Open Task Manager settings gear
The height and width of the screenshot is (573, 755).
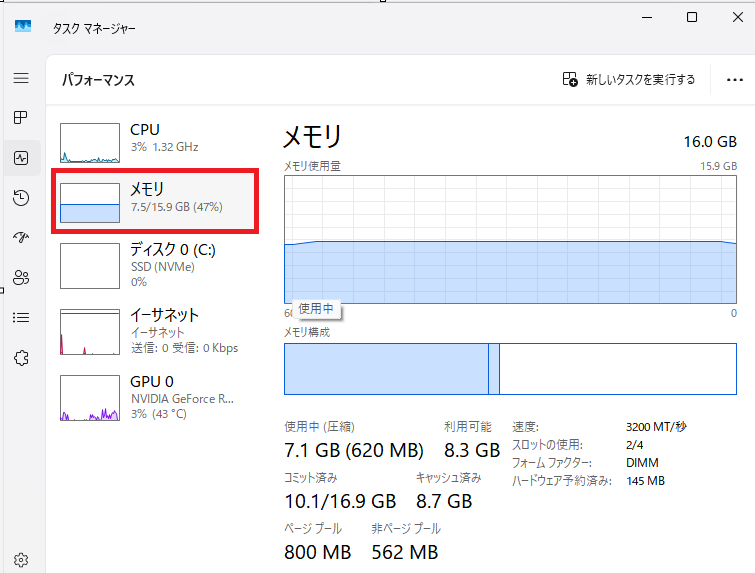point(21,560)
